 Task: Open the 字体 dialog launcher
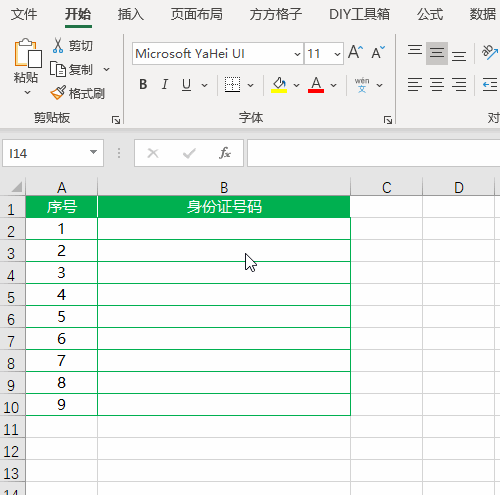388,120
